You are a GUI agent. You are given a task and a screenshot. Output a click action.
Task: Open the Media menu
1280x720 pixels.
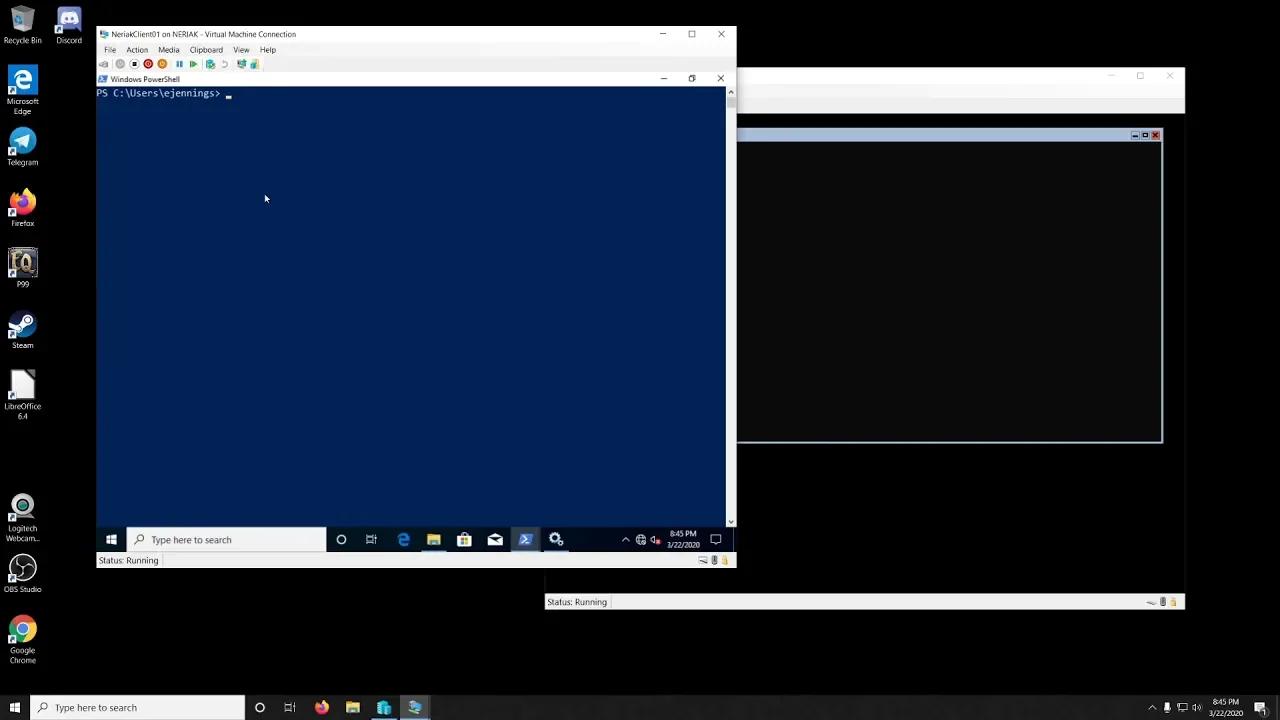click(x=168, y=49)
